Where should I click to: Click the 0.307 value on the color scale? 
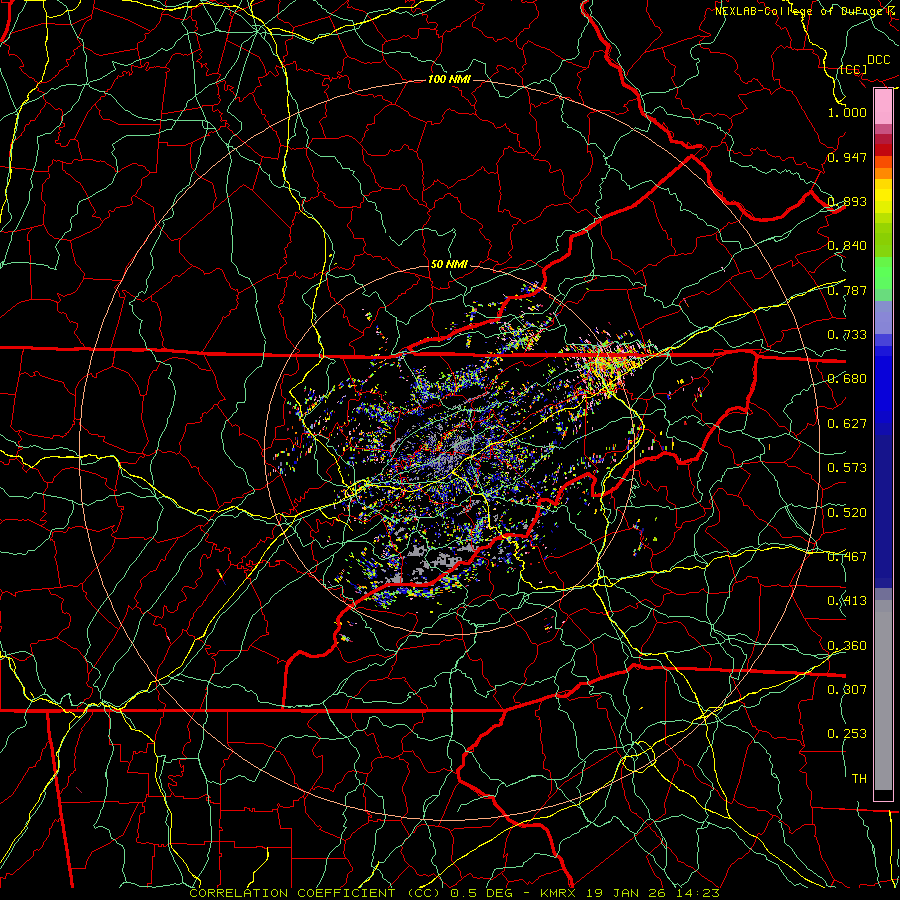[x=847, y=690]
